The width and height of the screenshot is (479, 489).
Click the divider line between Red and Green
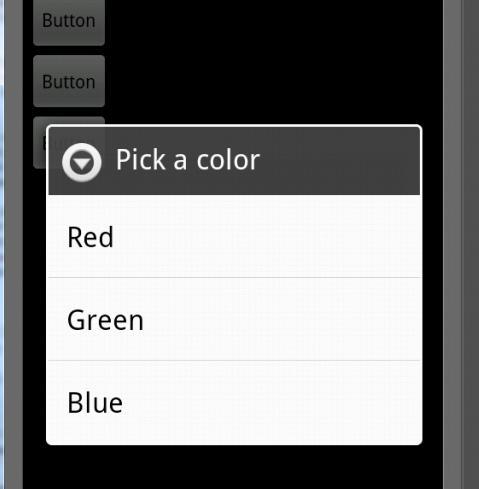pyautogui.click(x=234, y=277)
